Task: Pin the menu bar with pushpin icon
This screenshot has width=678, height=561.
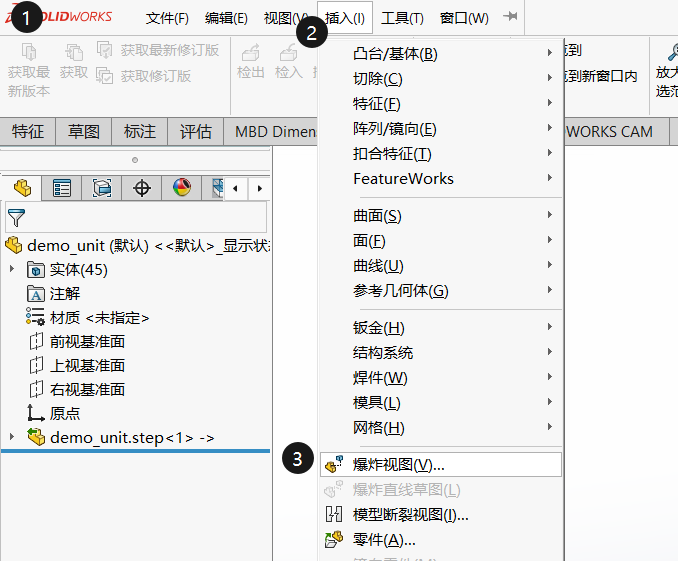Action: [511, 17]
